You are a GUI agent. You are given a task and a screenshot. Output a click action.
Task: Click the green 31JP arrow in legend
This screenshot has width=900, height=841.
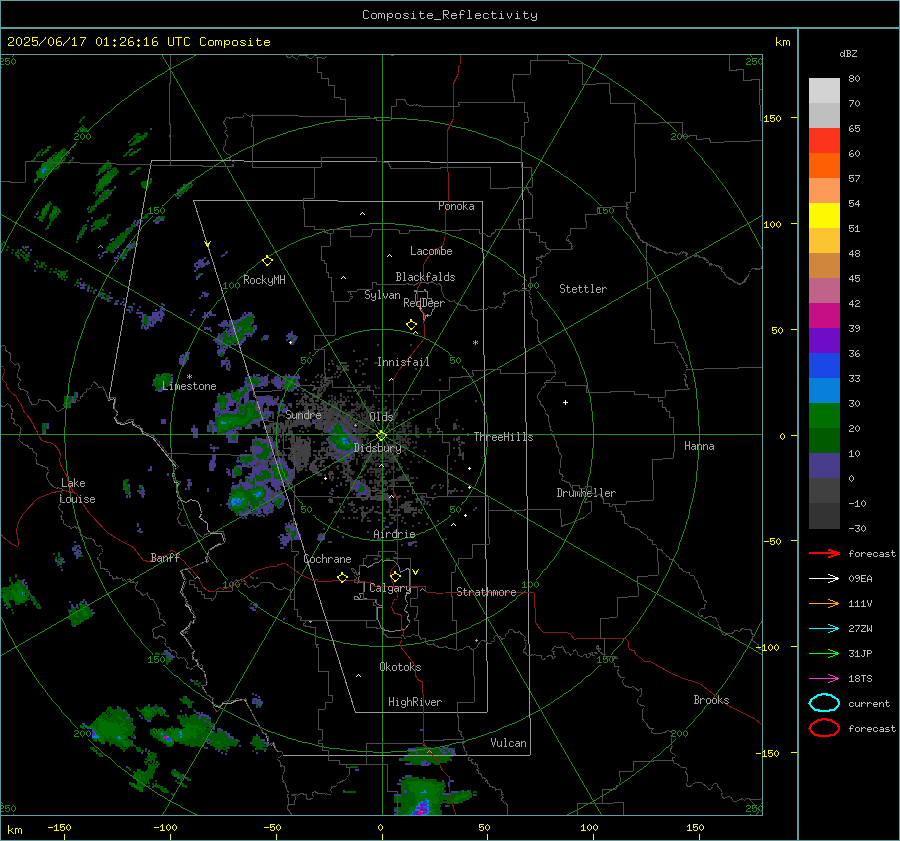[x=824, y=653]
